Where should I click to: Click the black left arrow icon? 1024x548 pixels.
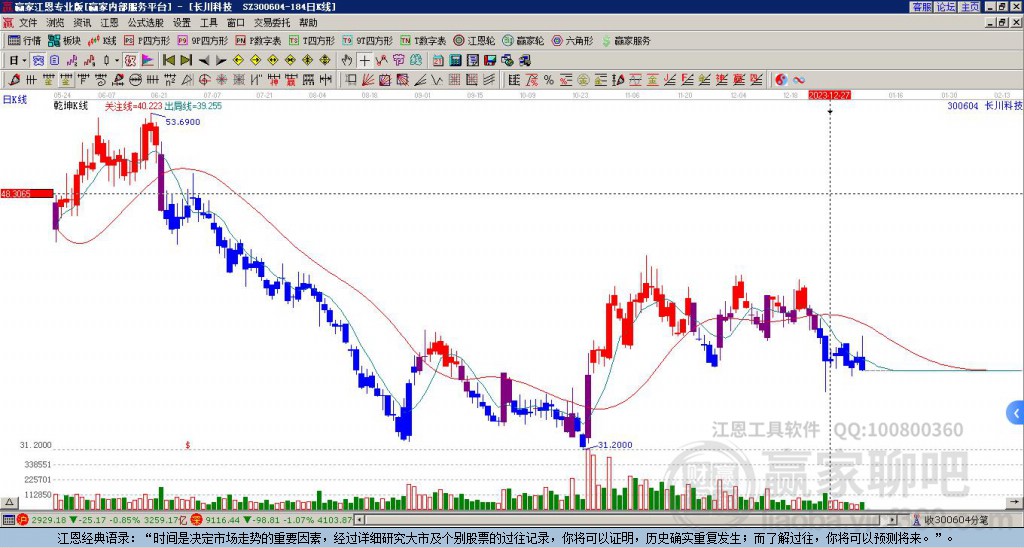(x=204, y=60)
